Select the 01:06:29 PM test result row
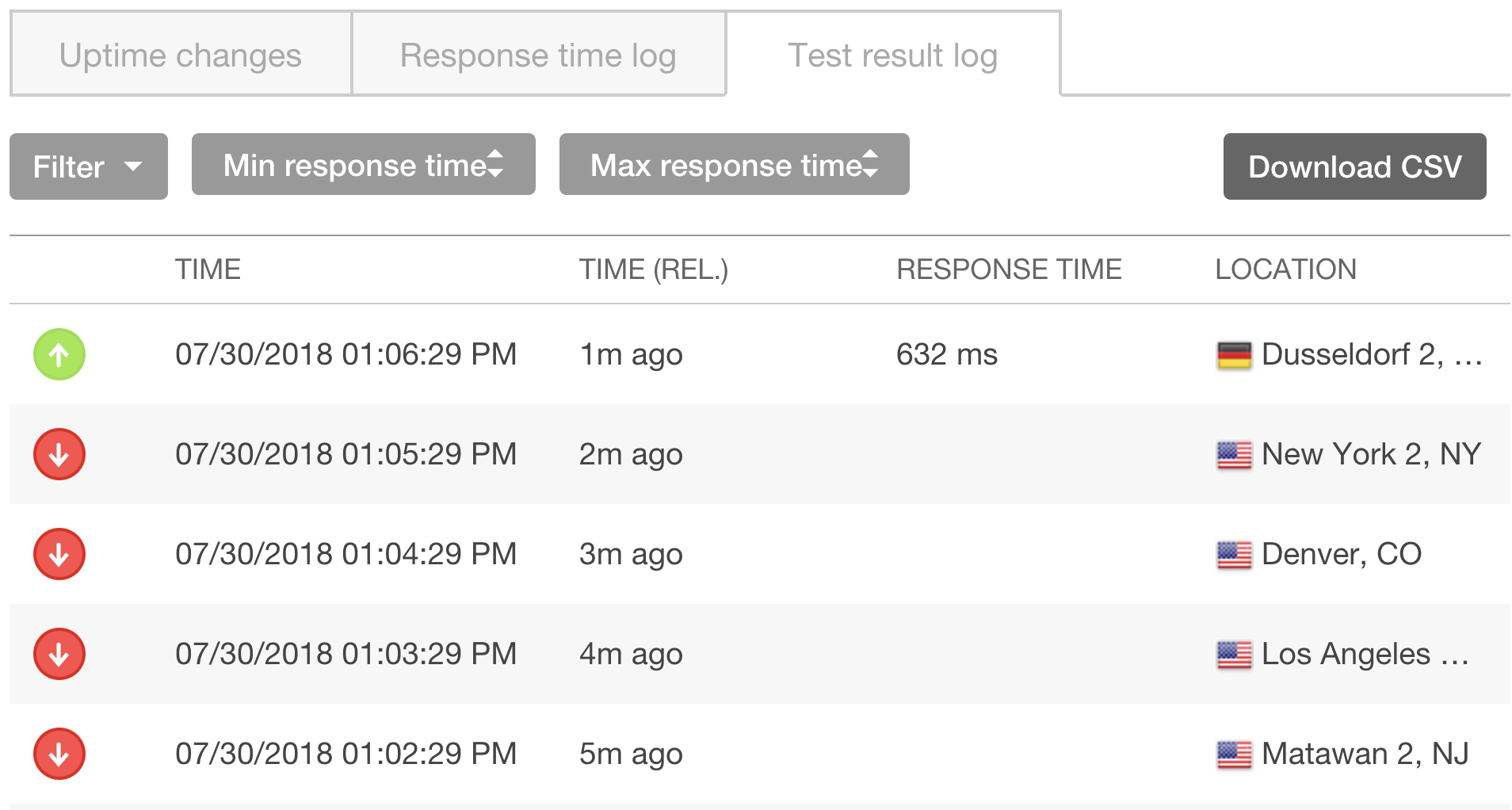 760,354
